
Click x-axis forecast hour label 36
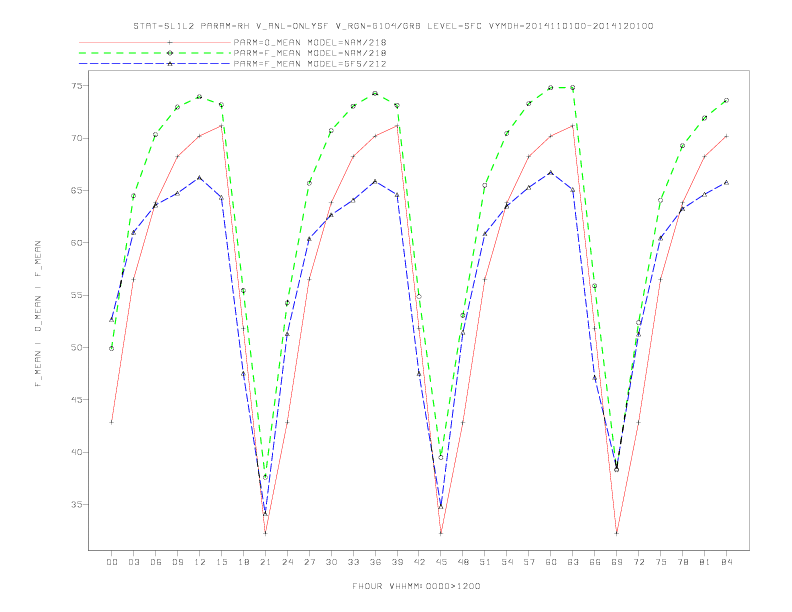(375, 562)
